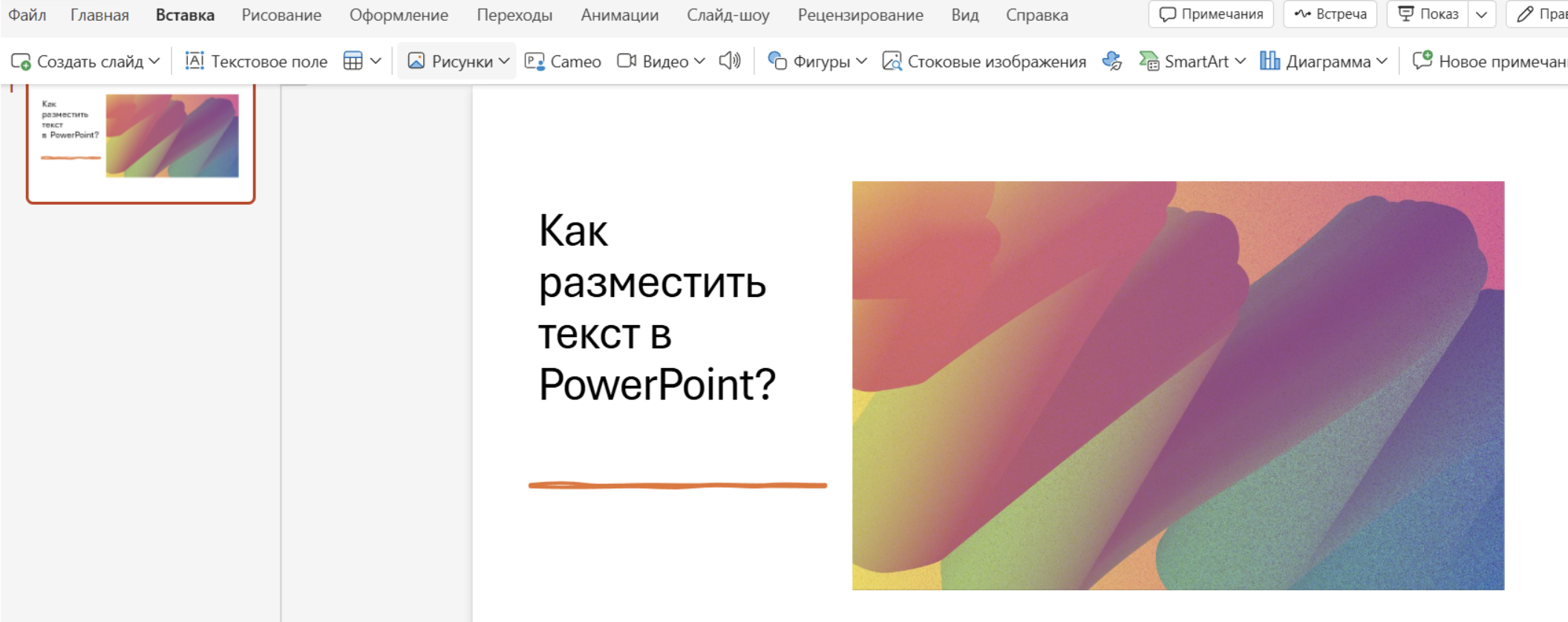The image size is (1568, 622).
Task: Click the slide title text box
Action: (657, 307)
